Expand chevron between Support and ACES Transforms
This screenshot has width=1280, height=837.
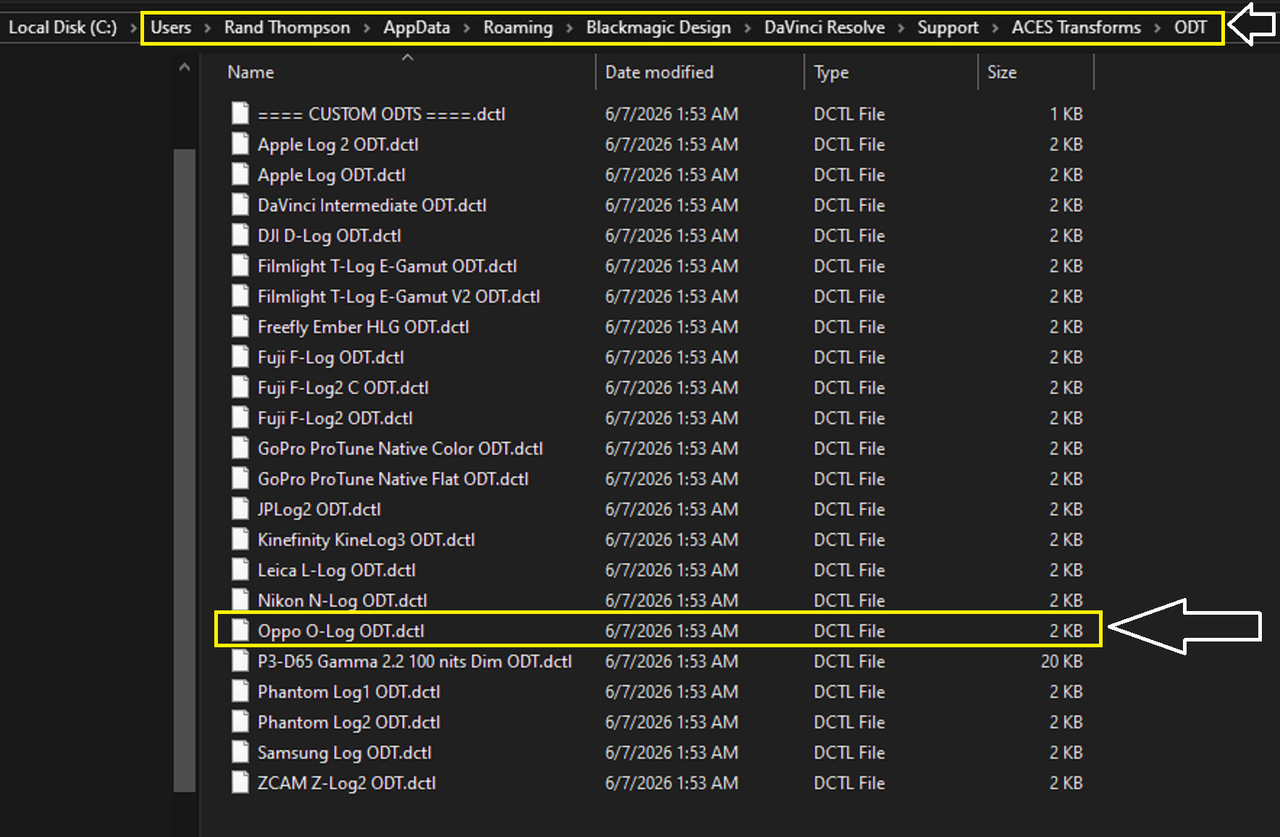point(995,28)
